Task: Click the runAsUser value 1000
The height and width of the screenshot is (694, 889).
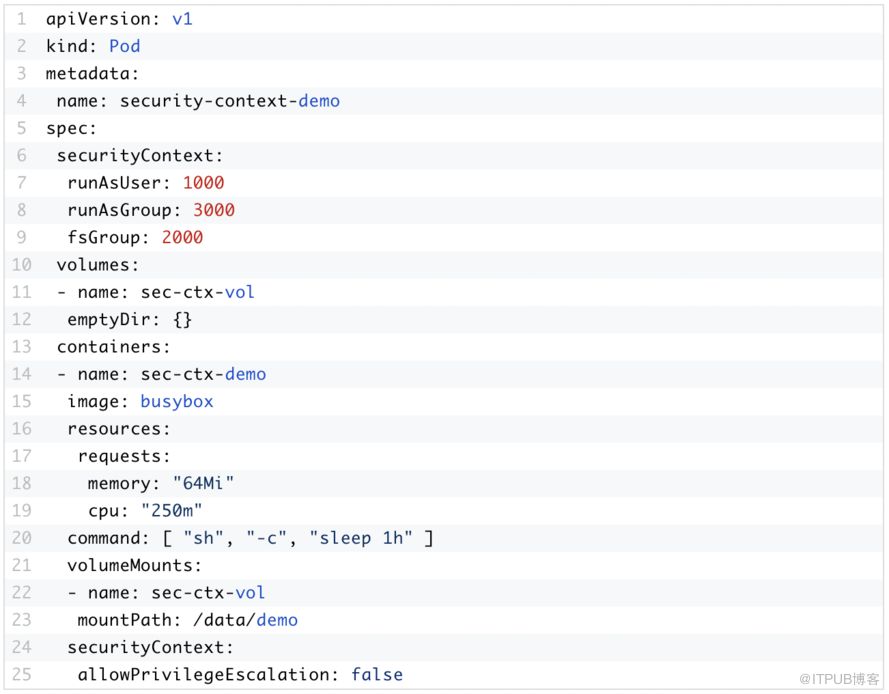Action: click(x=203, y=183)
